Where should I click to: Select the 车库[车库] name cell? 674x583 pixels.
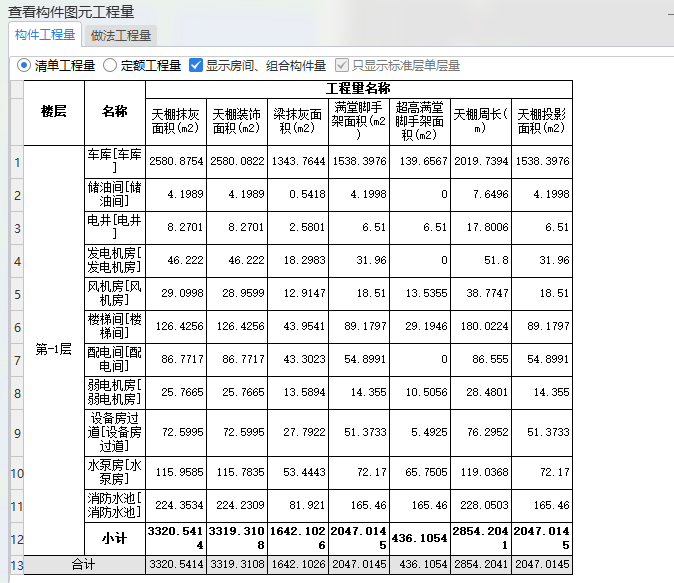click(115, 162)
